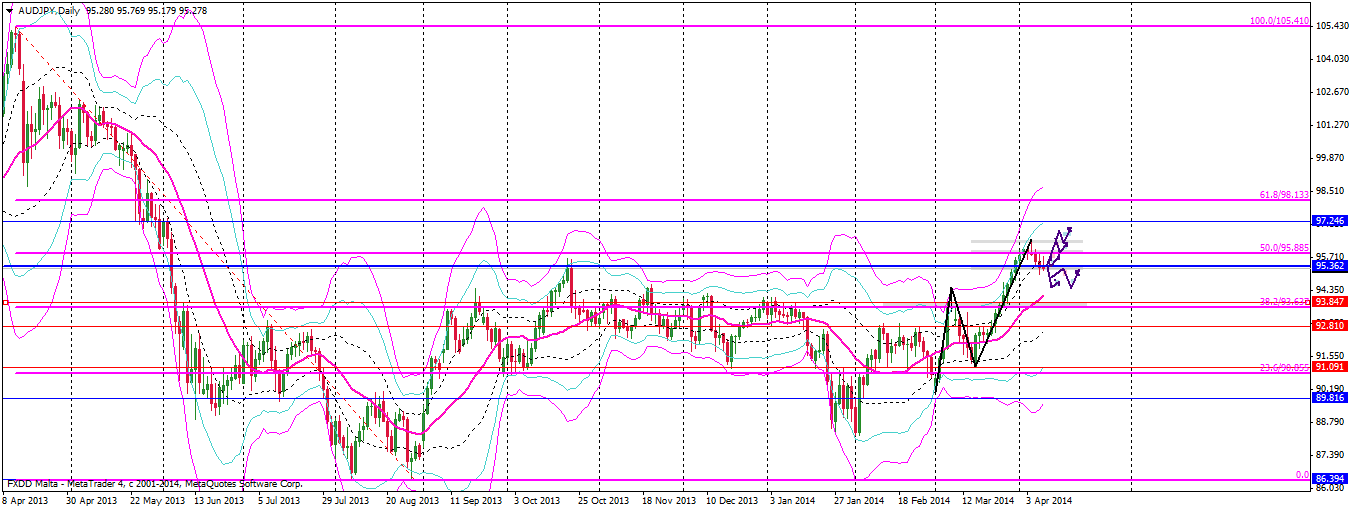Click the current price label 95.362
Screen dimensions: 1350x509
point(1329,267)
